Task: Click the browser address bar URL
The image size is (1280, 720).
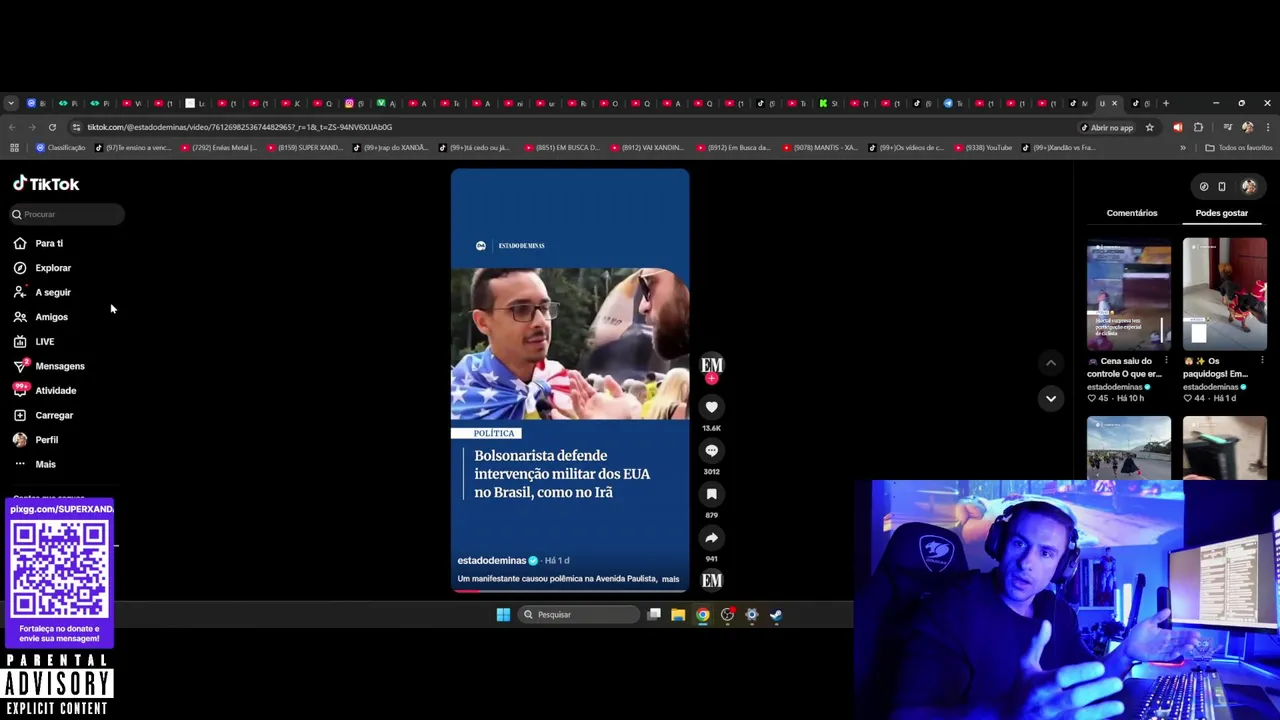Action: click(239, 127)
